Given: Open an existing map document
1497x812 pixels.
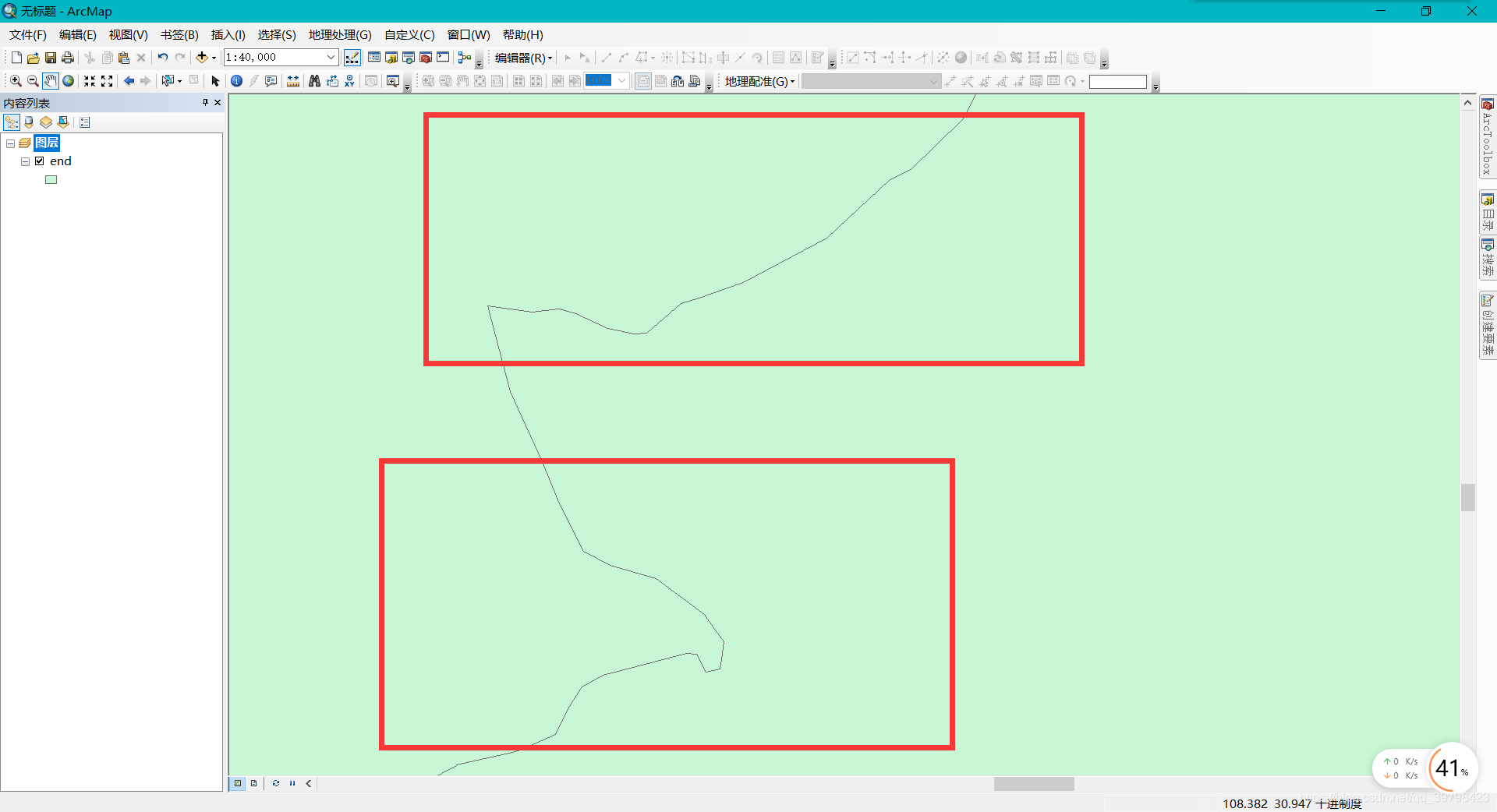Looking at the screenshot, I should tap(33, 58).
